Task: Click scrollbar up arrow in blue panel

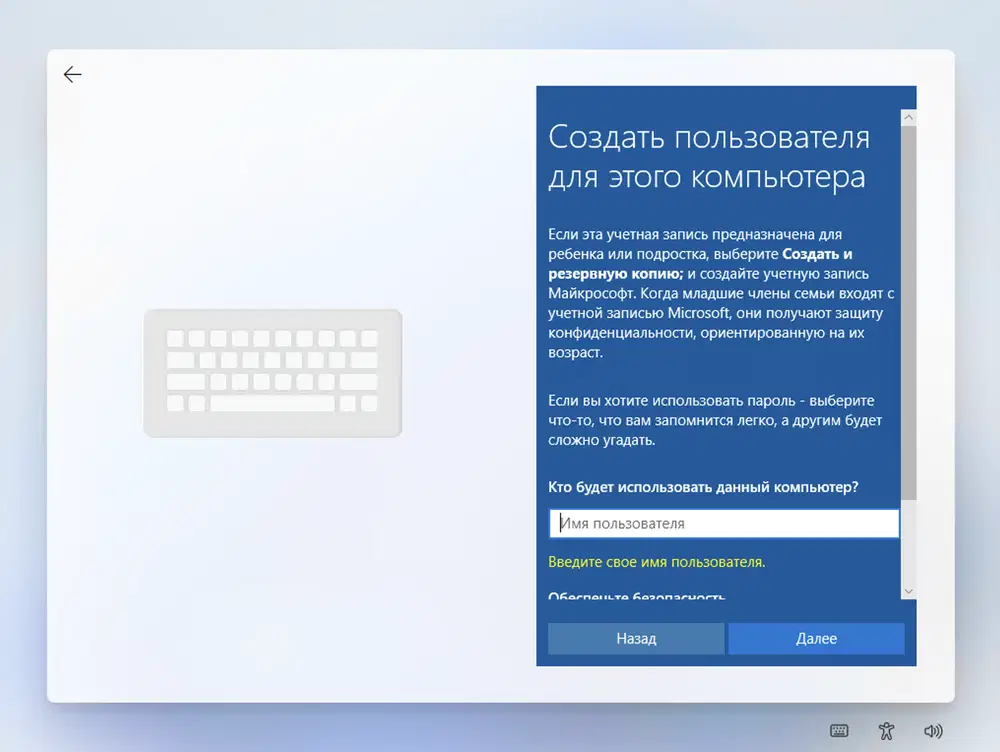Action: [909, 117]
